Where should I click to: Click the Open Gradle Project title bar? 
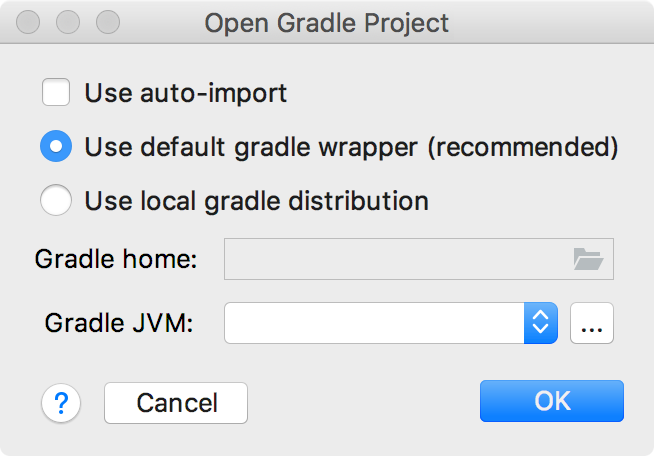coord(327,22)
